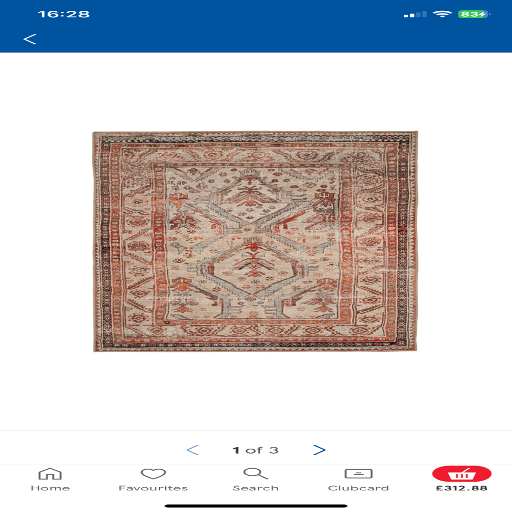Go back using the top-left arrow
Image resolution: width=512 pixels, height=512 pixels.
coord(30,39)
